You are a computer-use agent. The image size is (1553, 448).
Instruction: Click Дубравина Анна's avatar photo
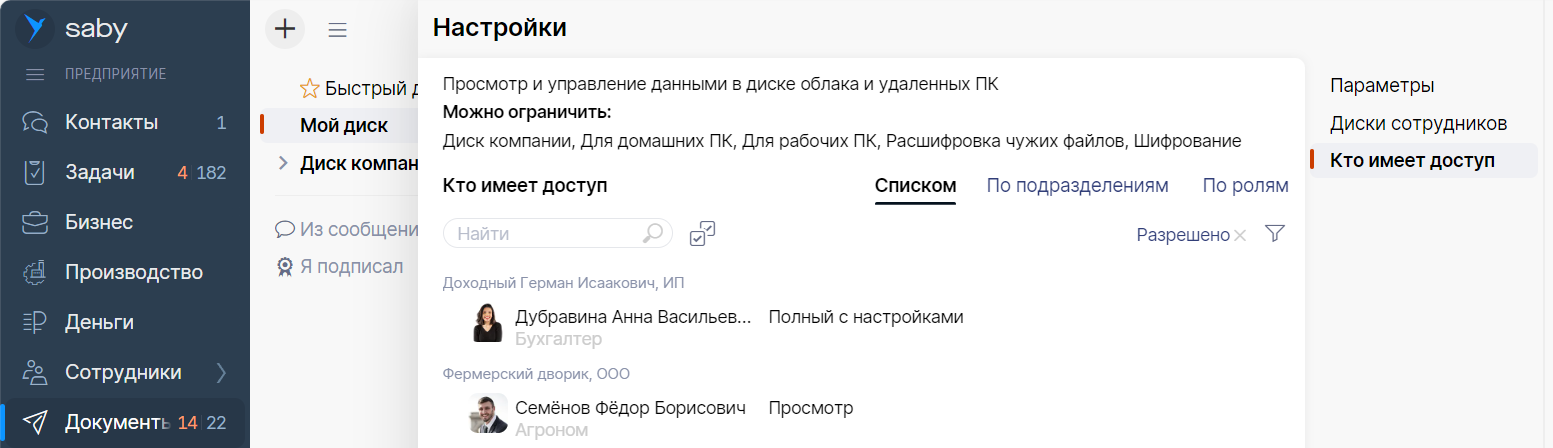[x=488, y=323]
